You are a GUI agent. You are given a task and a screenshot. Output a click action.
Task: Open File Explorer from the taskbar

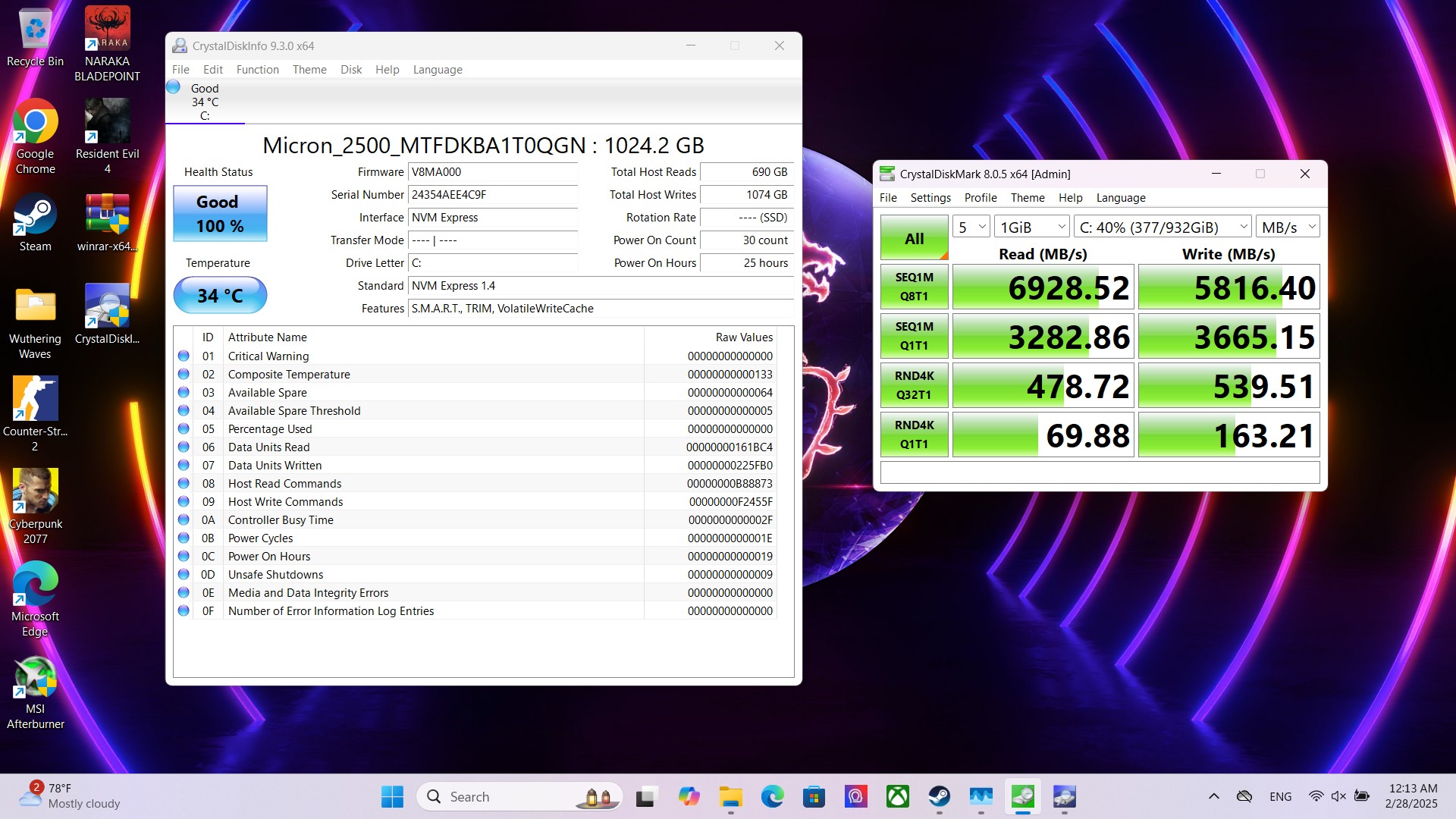(x=731, y=797)
